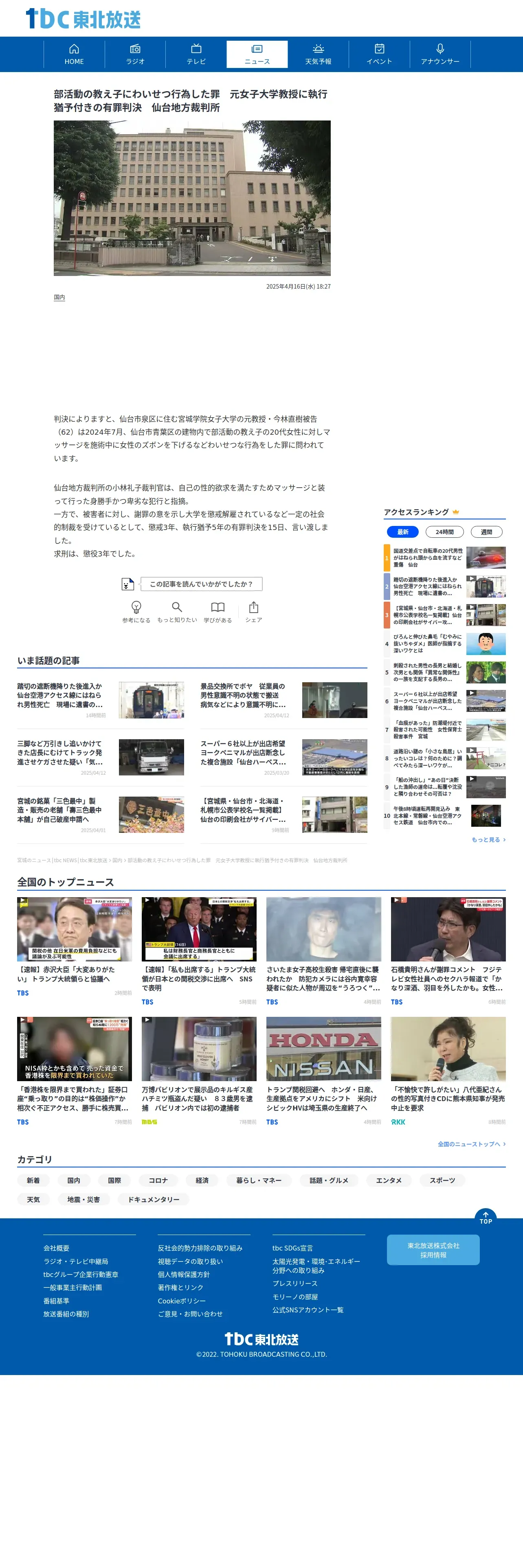523x1568 pixels.
Task: Click 全国のニューストップへ link
Action: [x=471, y=1144]
